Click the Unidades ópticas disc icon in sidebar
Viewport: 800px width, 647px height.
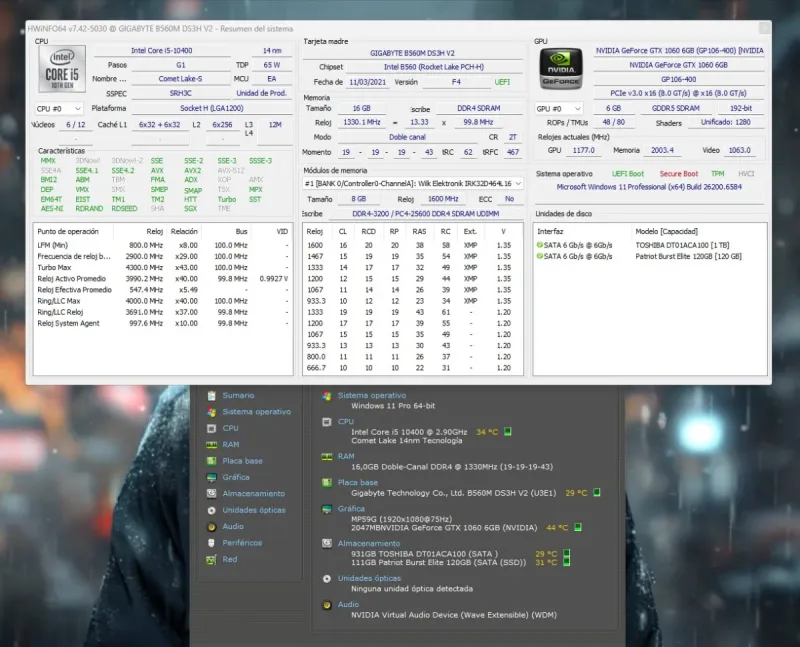click(211, 510)
